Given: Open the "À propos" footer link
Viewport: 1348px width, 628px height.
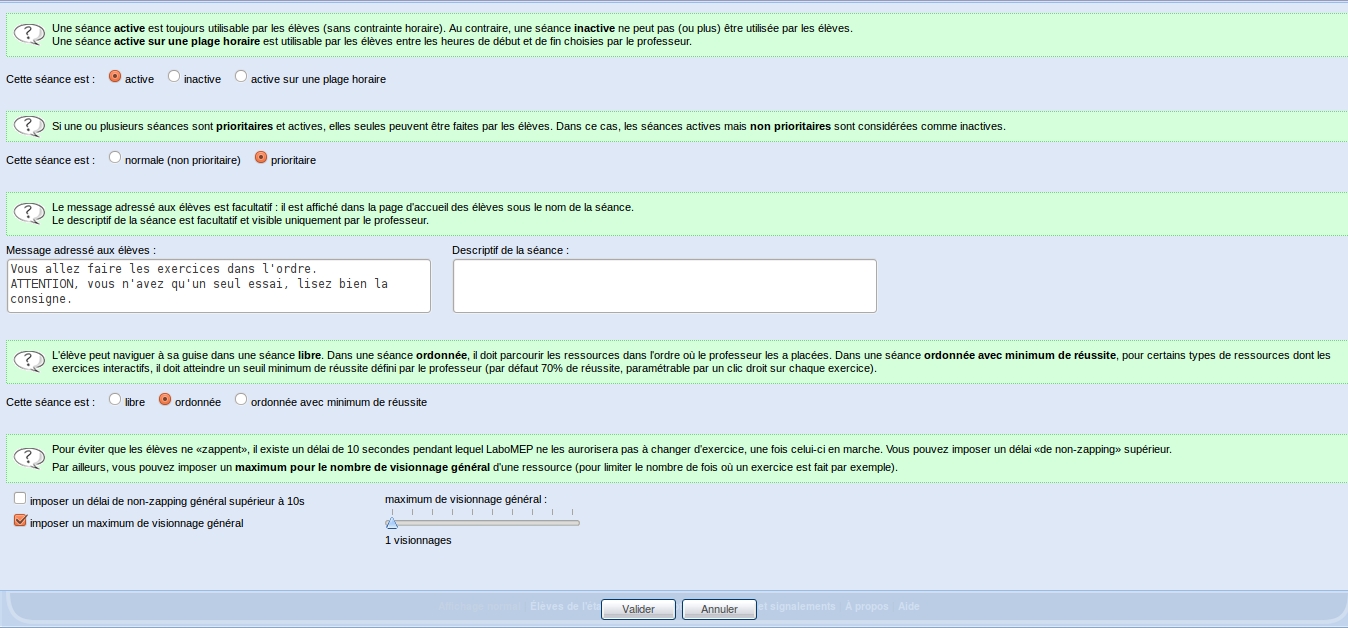Looking at the screenshot, I should click(x=866, y=606).
